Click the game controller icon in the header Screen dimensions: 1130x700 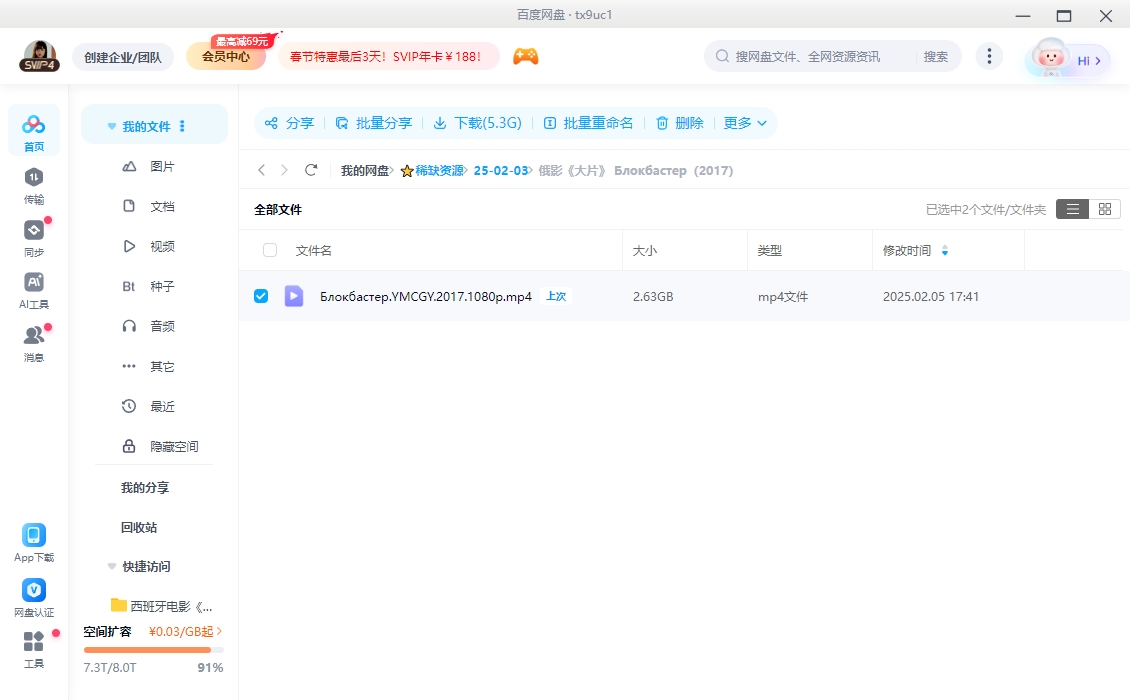point(525,57)
